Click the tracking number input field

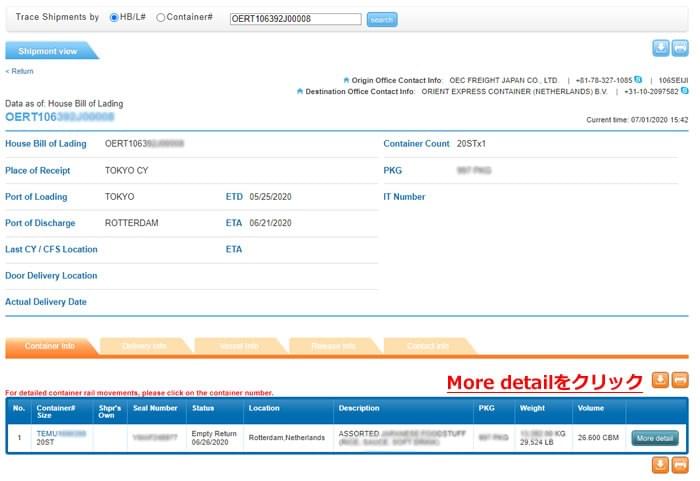(x=295, y=19)
